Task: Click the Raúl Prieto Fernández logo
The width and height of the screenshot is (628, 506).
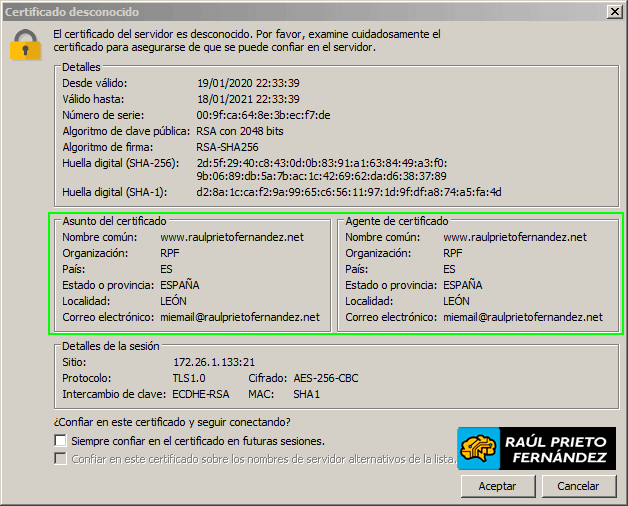Action: (x=536, y=448)
